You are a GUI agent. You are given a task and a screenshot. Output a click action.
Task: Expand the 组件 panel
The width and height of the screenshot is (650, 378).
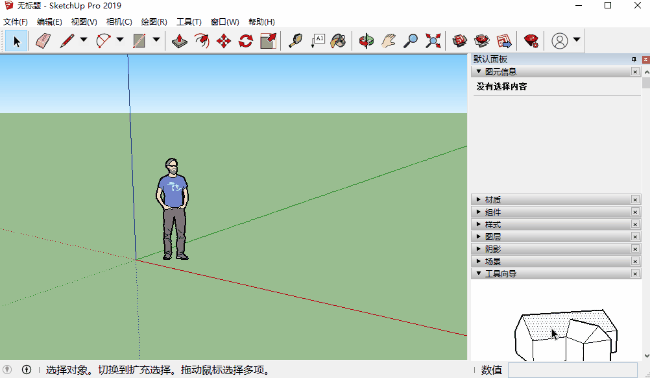tap(478, 212)
